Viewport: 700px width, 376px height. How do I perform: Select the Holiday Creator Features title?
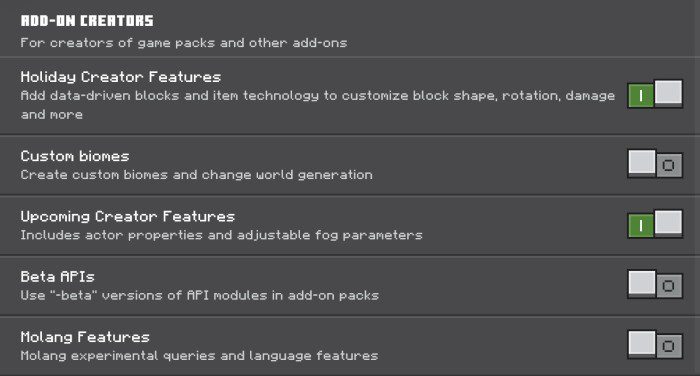[121, 77]
